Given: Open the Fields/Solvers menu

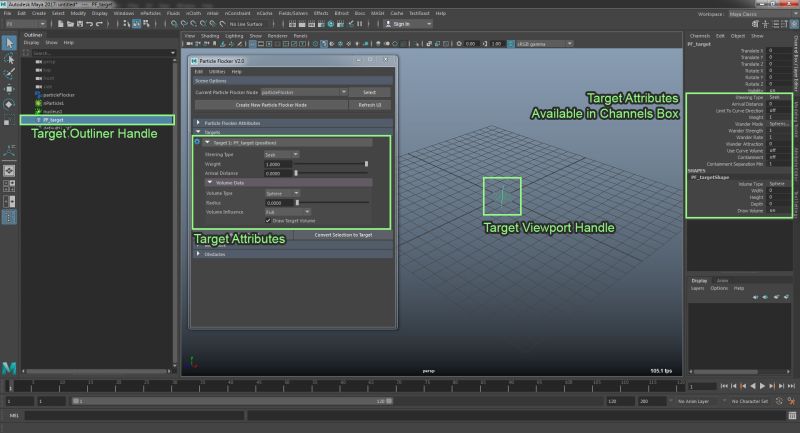Looking at the screenshot, I should [293, 13].
